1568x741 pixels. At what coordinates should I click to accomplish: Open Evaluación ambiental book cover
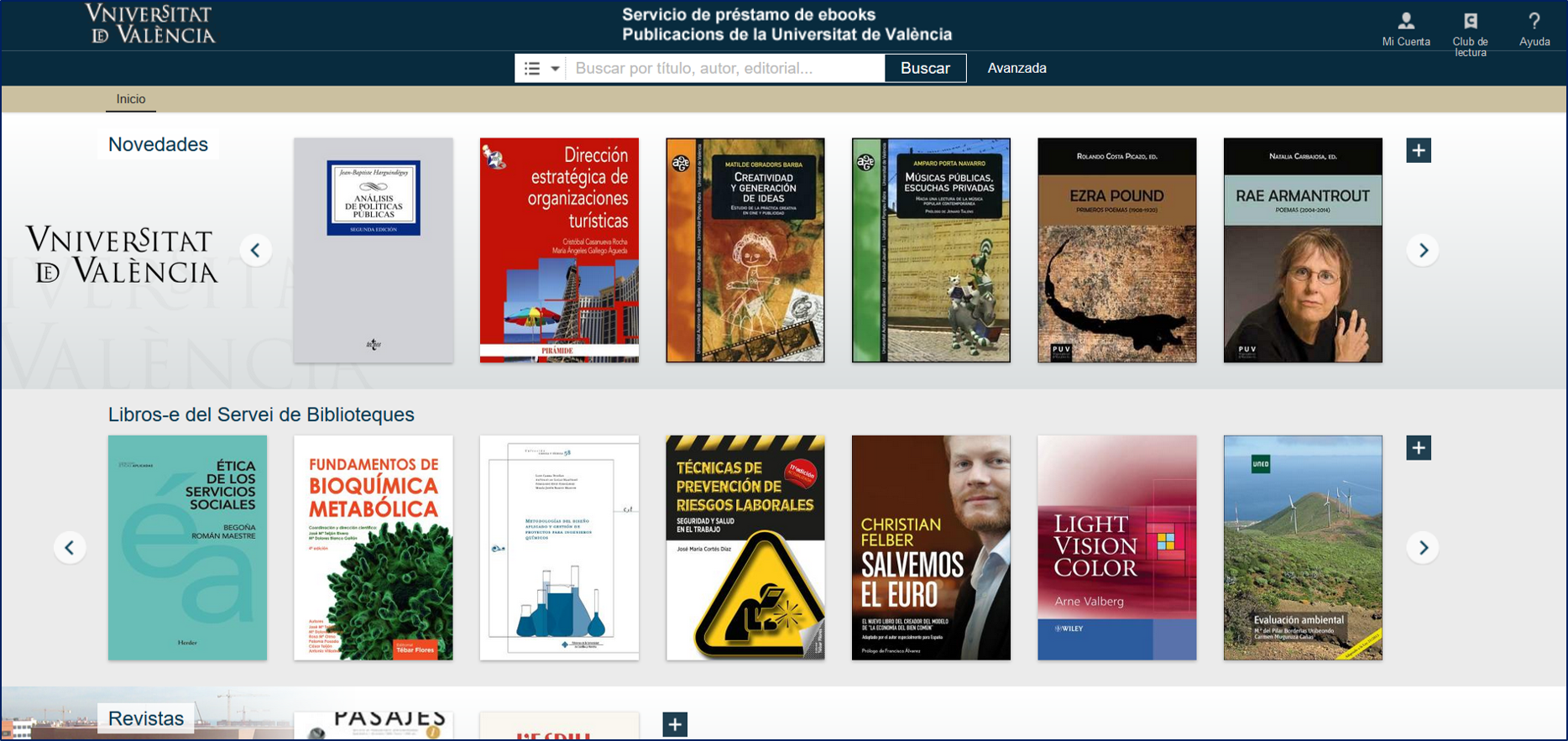pyautogui.click(x=1303, y=548)
